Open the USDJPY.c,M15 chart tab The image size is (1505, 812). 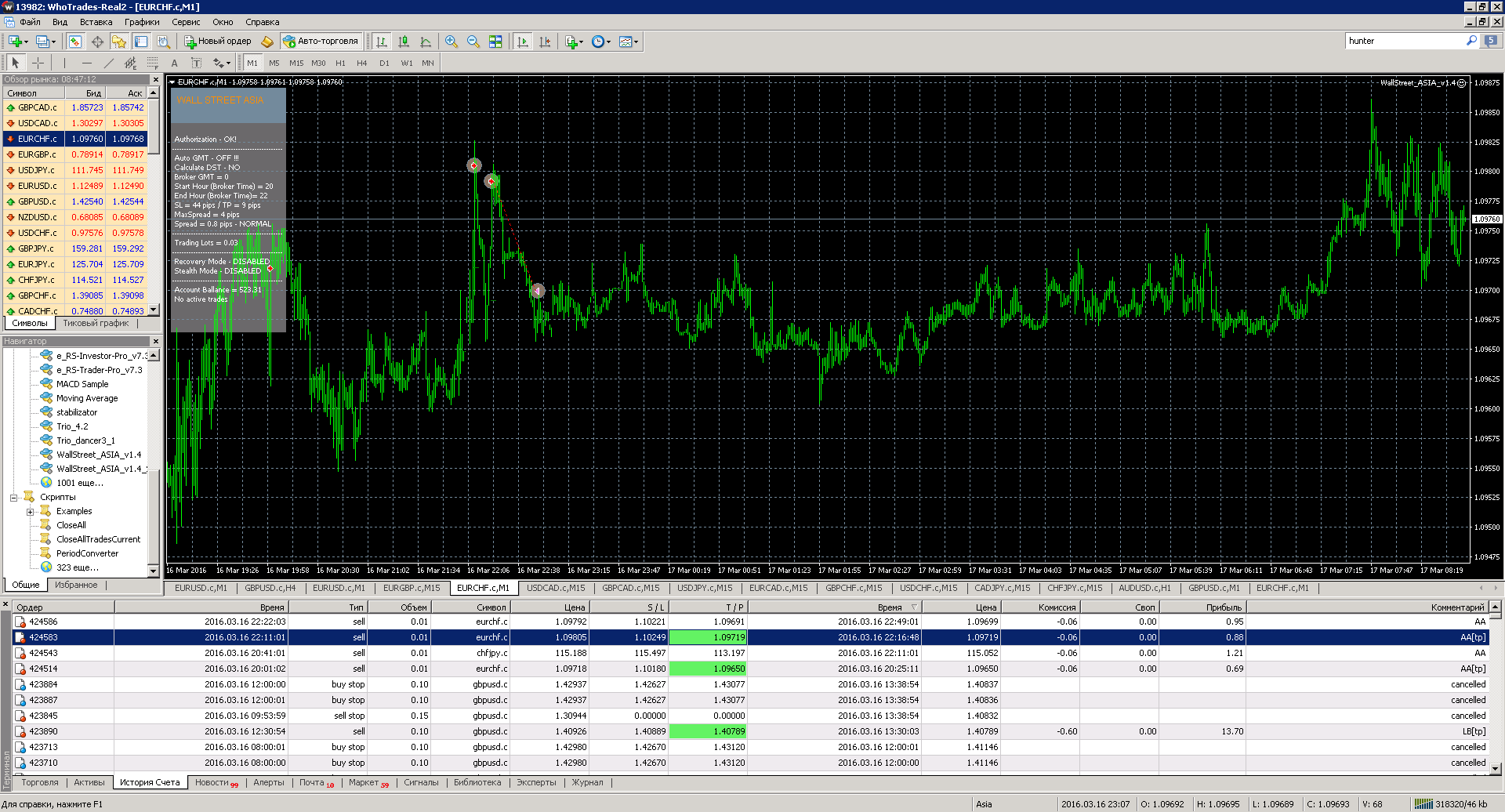705,588
